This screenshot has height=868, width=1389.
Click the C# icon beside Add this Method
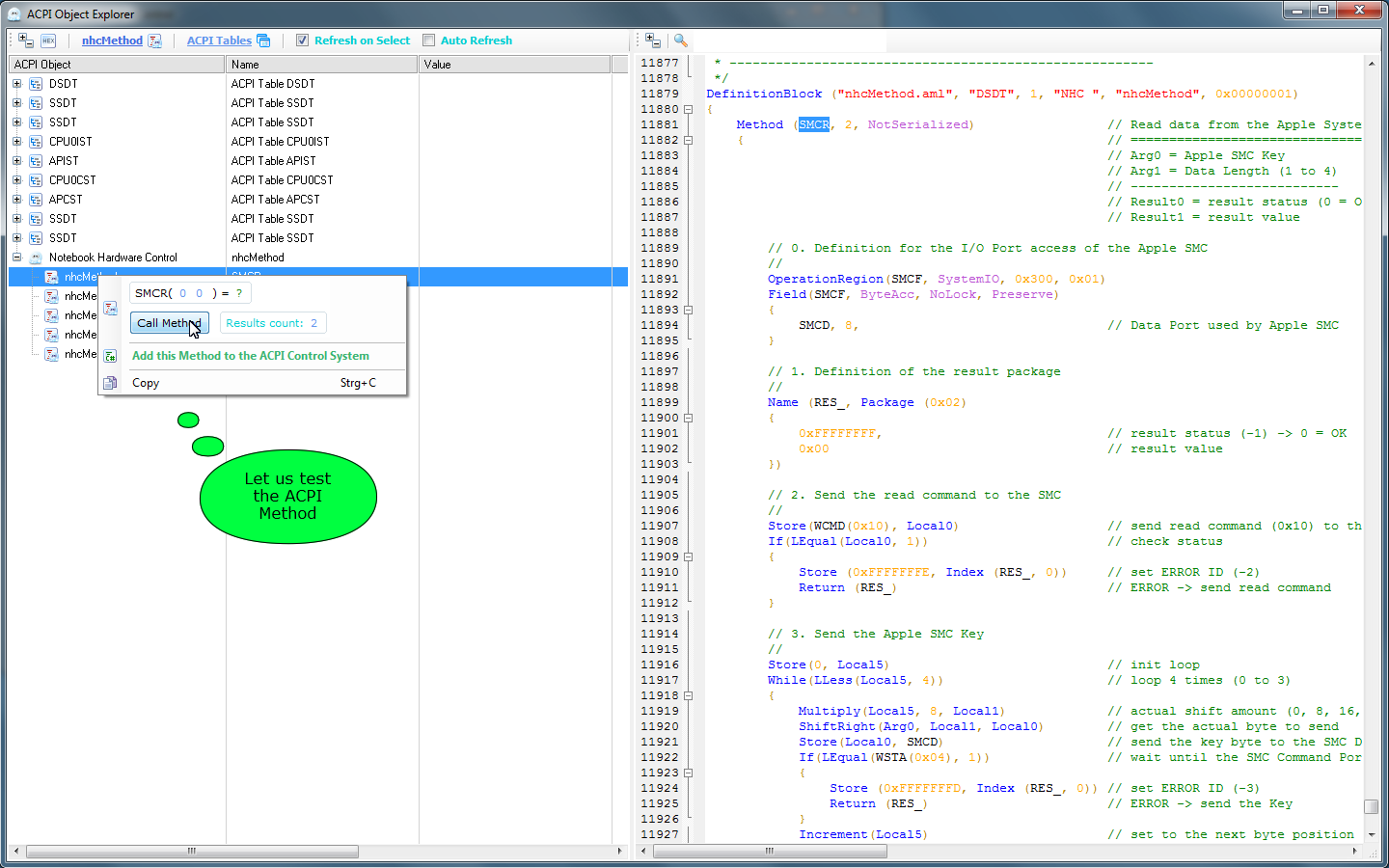point(111,356)
